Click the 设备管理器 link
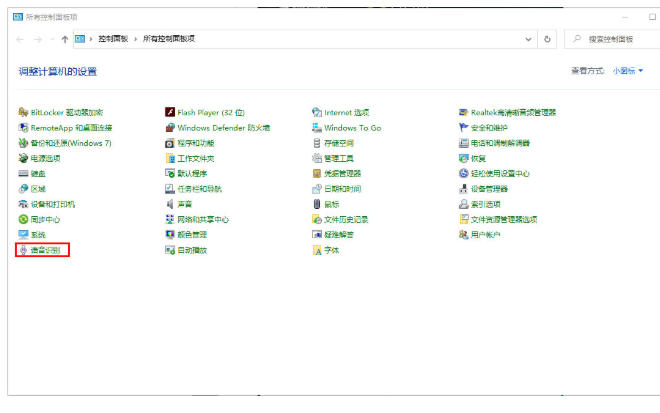Viewport: 660px width, 413px height. click(x=489, y=189)
